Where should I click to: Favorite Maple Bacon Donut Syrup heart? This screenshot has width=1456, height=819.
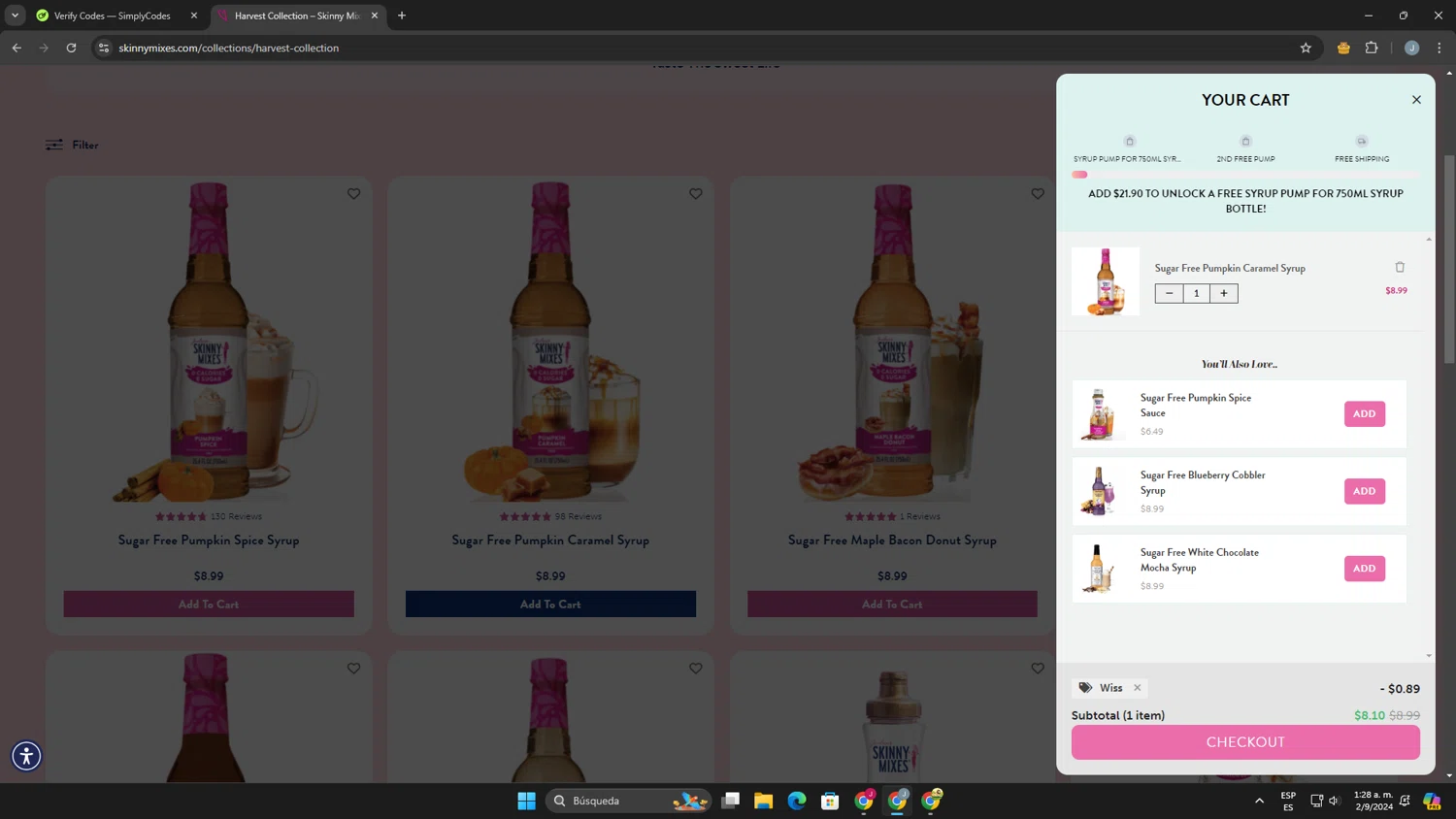click(1038, 194)
